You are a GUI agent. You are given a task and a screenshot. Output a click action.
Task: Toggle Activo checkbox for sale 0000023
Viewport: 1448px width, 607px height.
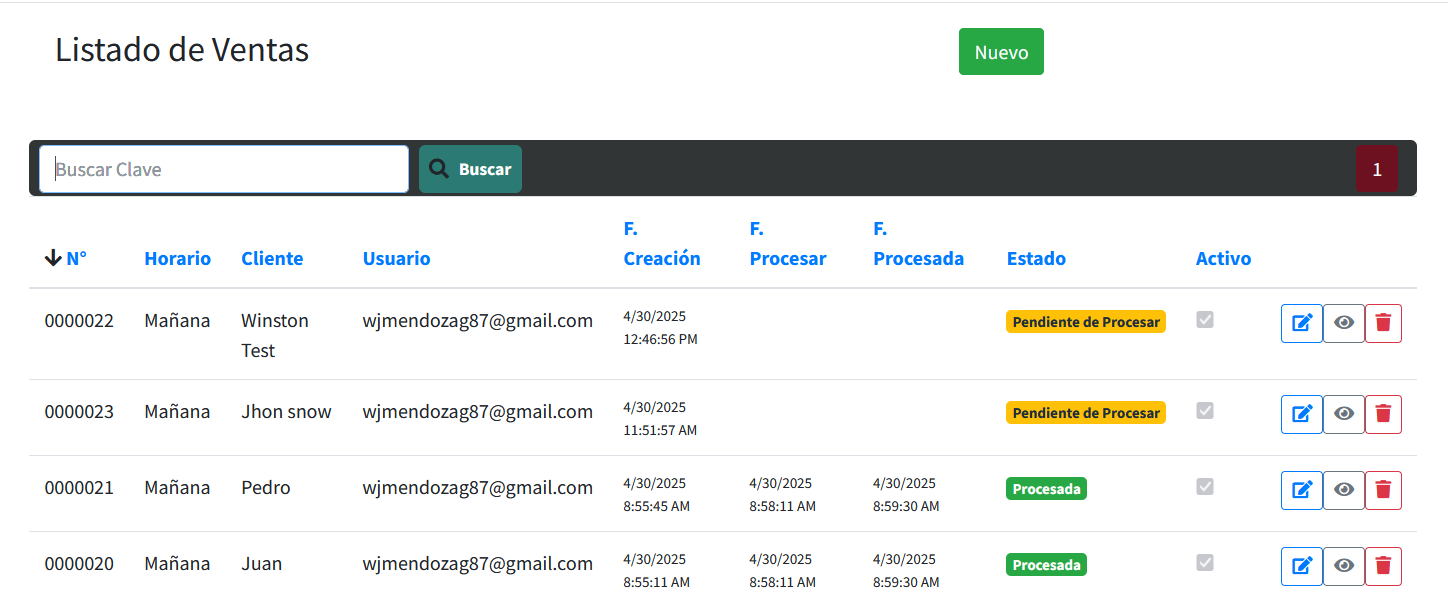point(1205,411)
